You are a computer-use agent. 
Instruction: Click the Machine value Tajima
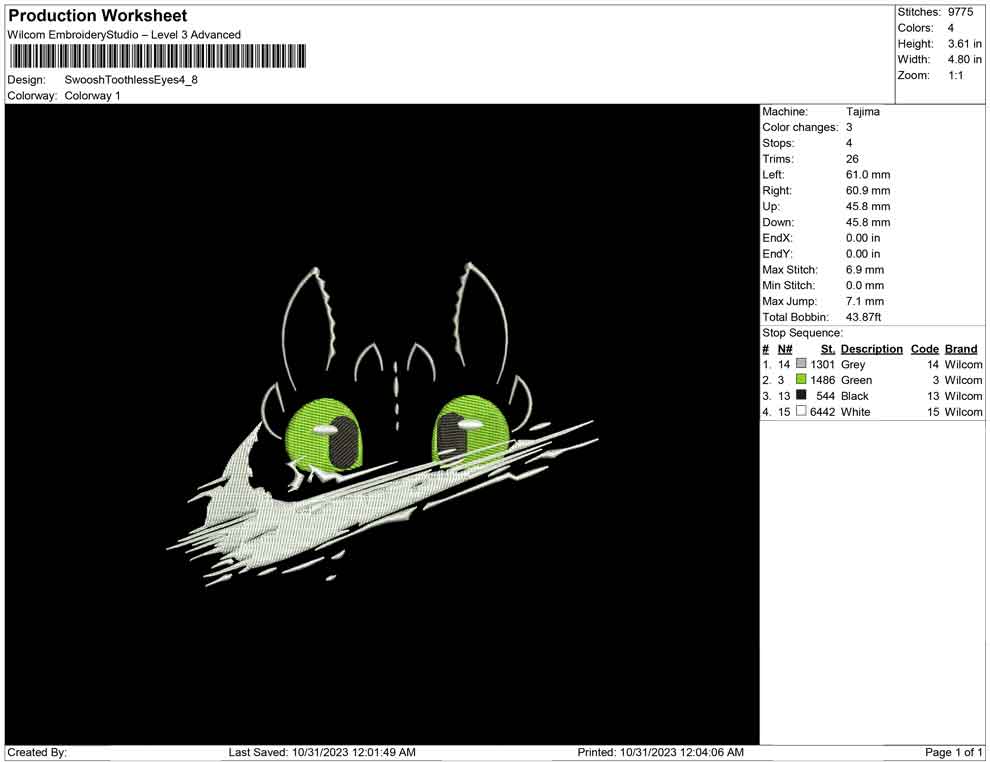(x=863, y=112)
